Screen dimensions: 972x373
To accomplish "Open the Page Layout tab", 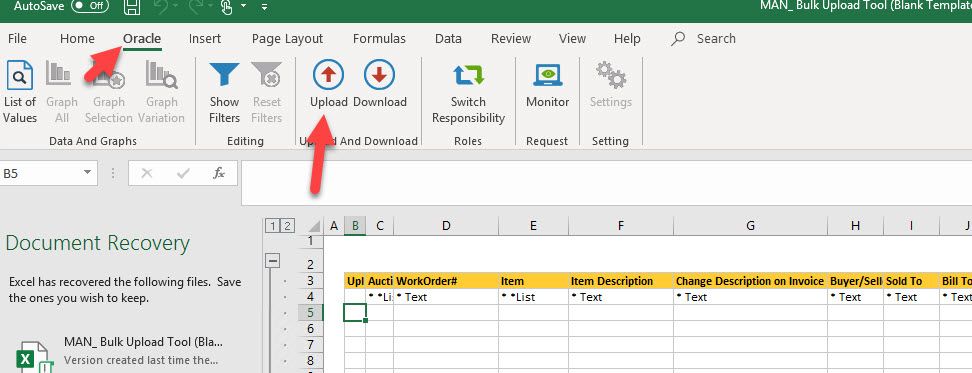I will (287, 38).
